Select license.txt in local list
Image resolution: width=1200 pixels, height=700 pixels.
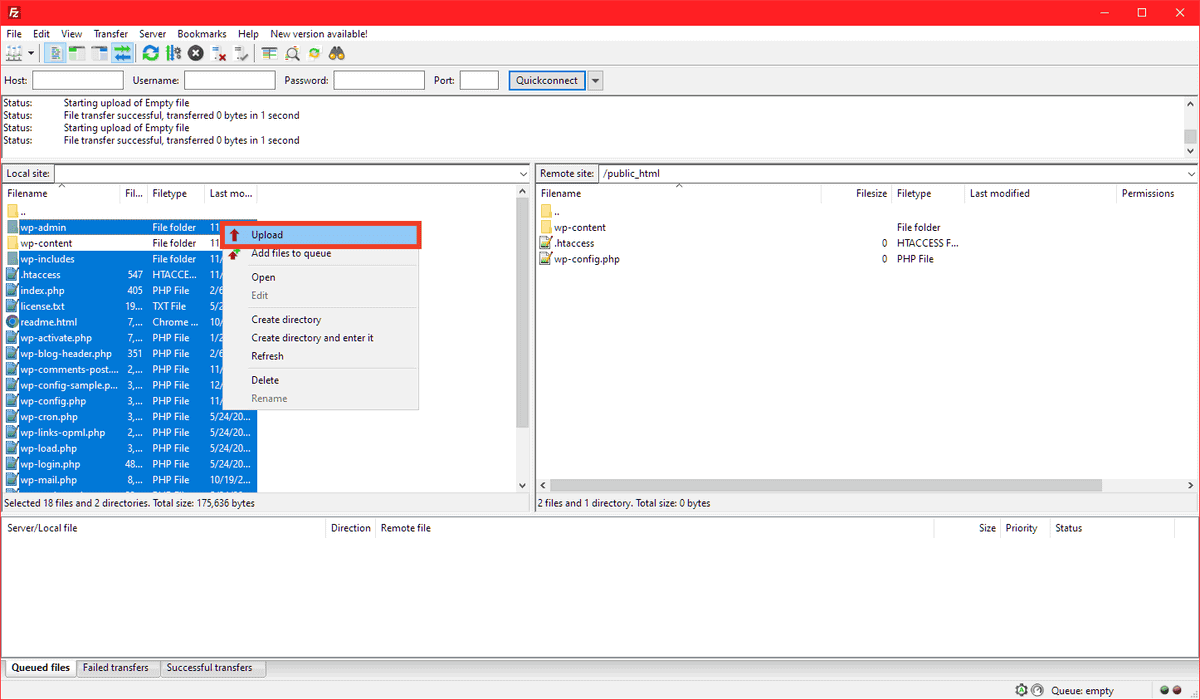coord(43,306)
